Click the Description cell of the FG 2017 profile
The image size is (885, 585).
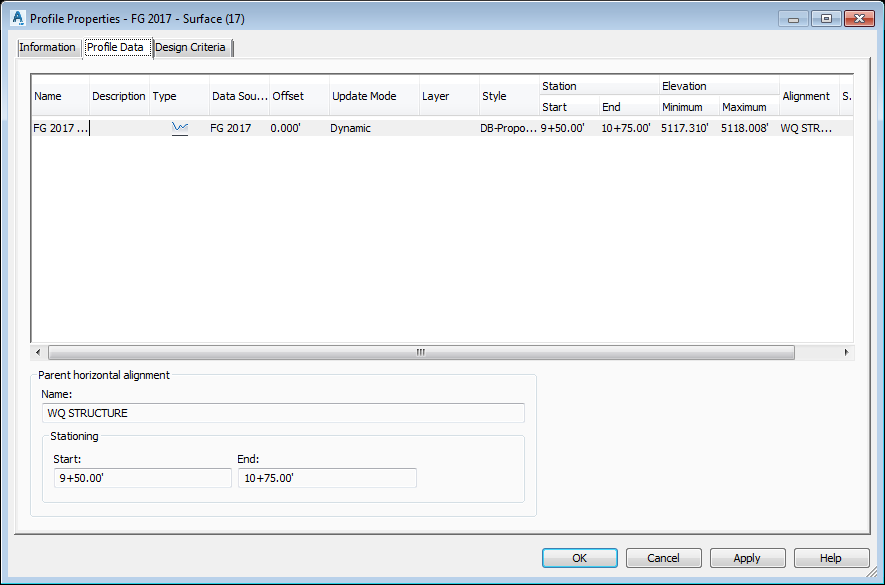(x=117, y=128)
